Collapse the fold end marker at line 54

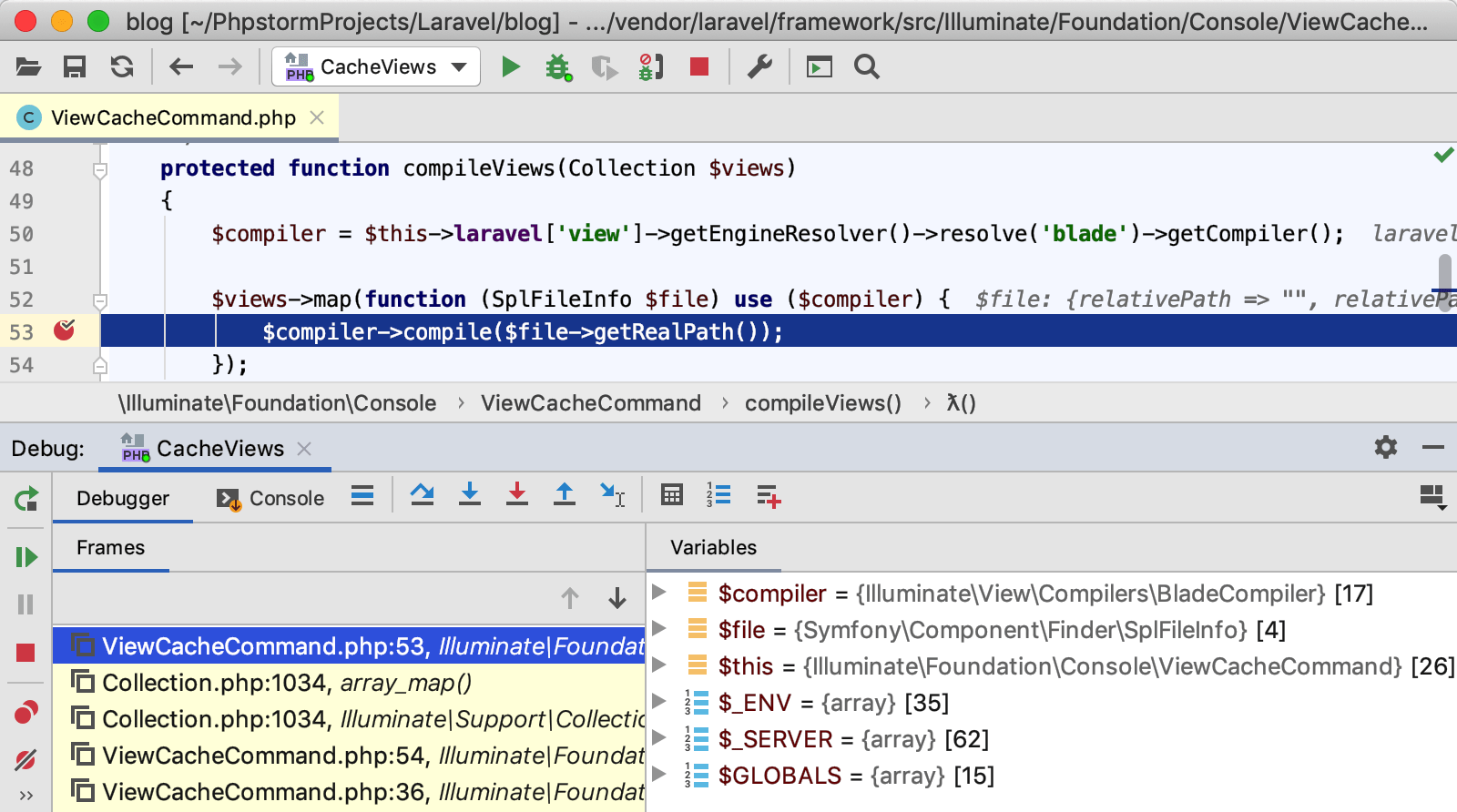pyautogui.click(x=100, y=366)
